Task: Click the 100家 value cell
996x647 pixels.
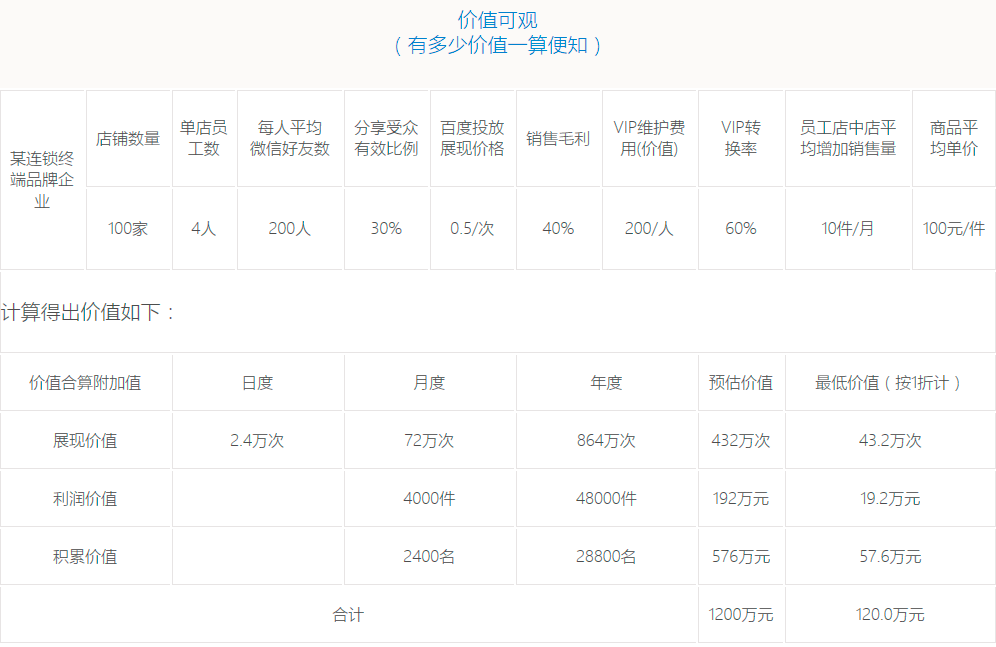Action: 128,229
